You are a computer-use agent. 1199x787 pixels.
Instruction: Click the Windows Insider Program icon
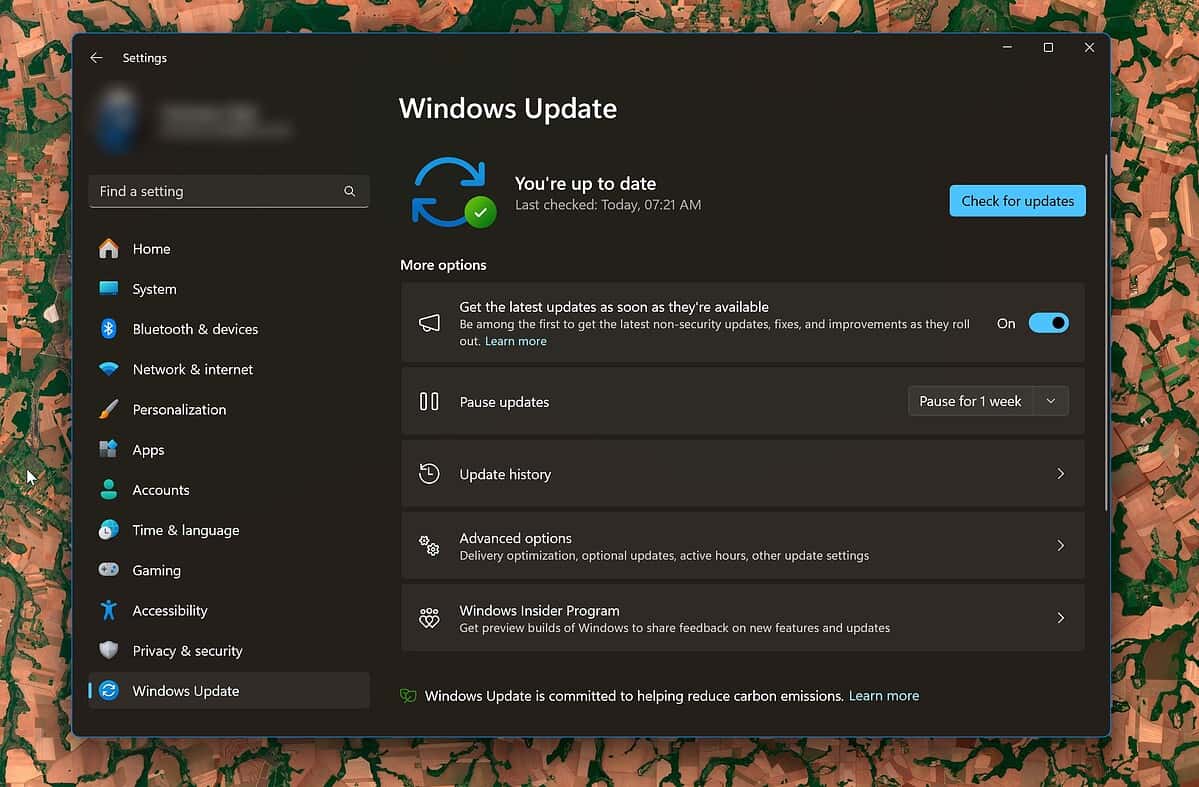(x=429, y=618)
